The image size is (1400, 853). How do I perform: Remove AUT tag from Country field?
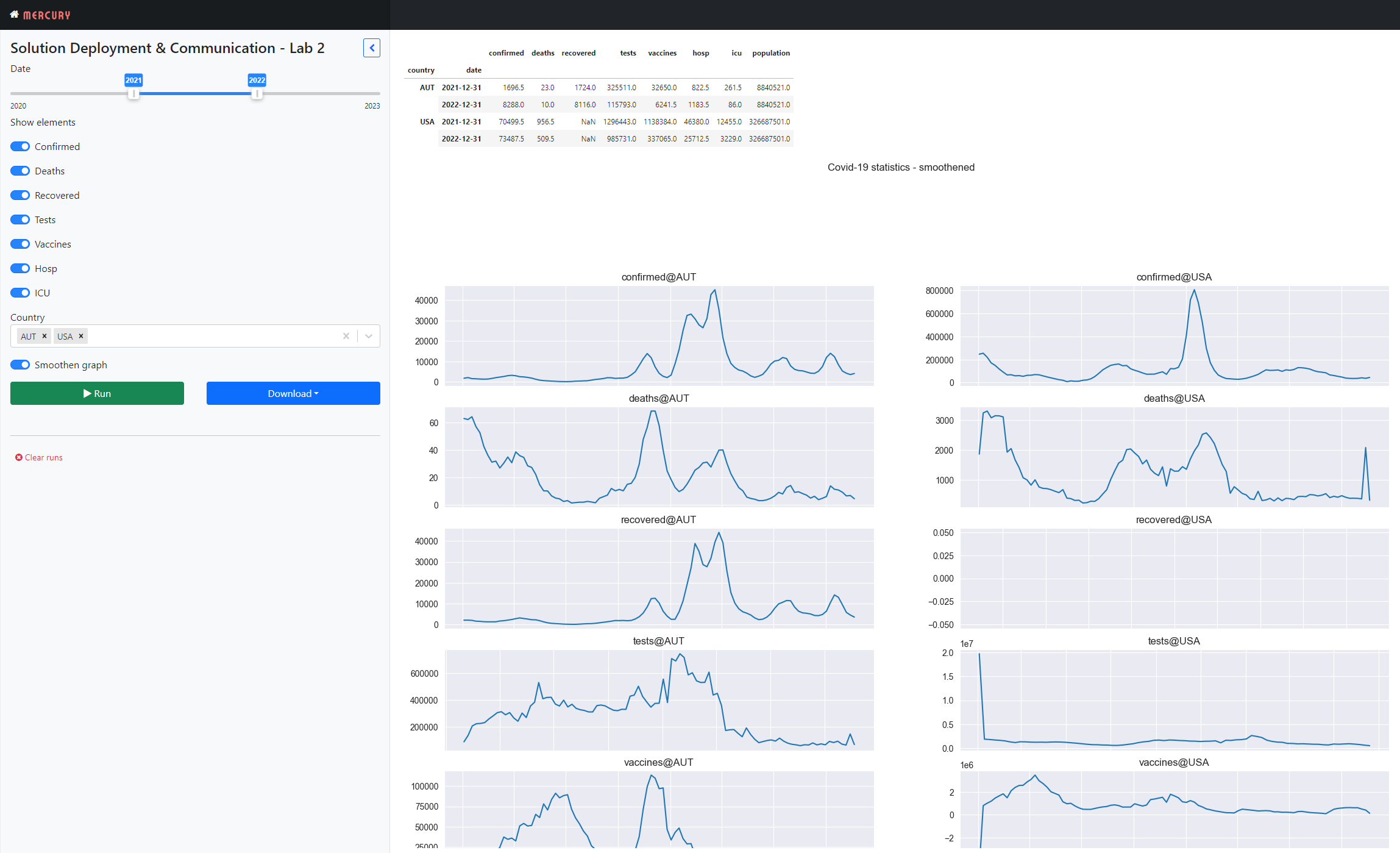coord(44,336)
